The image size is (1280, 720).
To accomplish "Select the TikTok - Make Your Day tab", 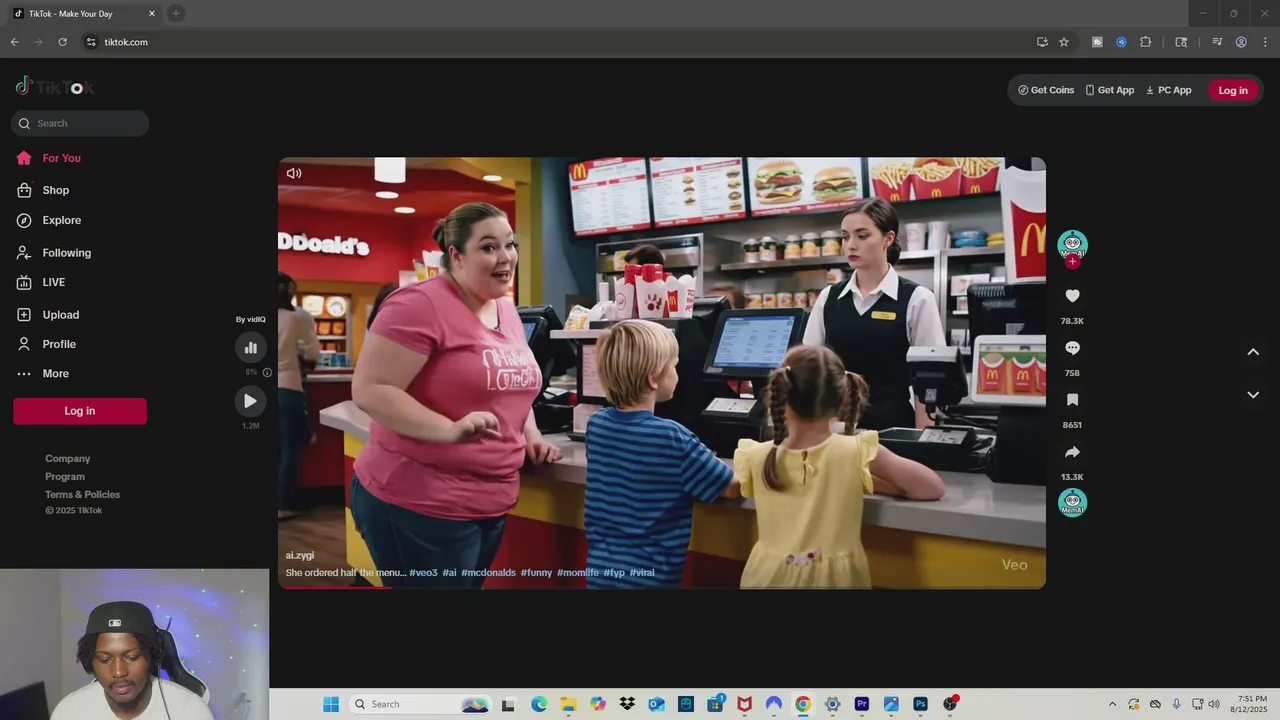I will (x=85, y=14).
